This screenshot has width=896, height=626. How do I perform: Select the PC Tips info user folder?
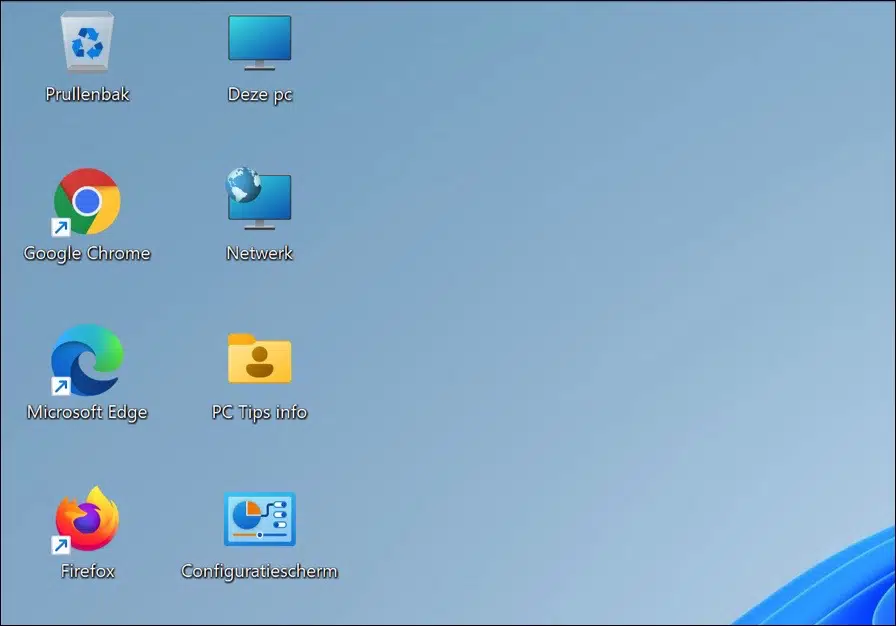259,359
